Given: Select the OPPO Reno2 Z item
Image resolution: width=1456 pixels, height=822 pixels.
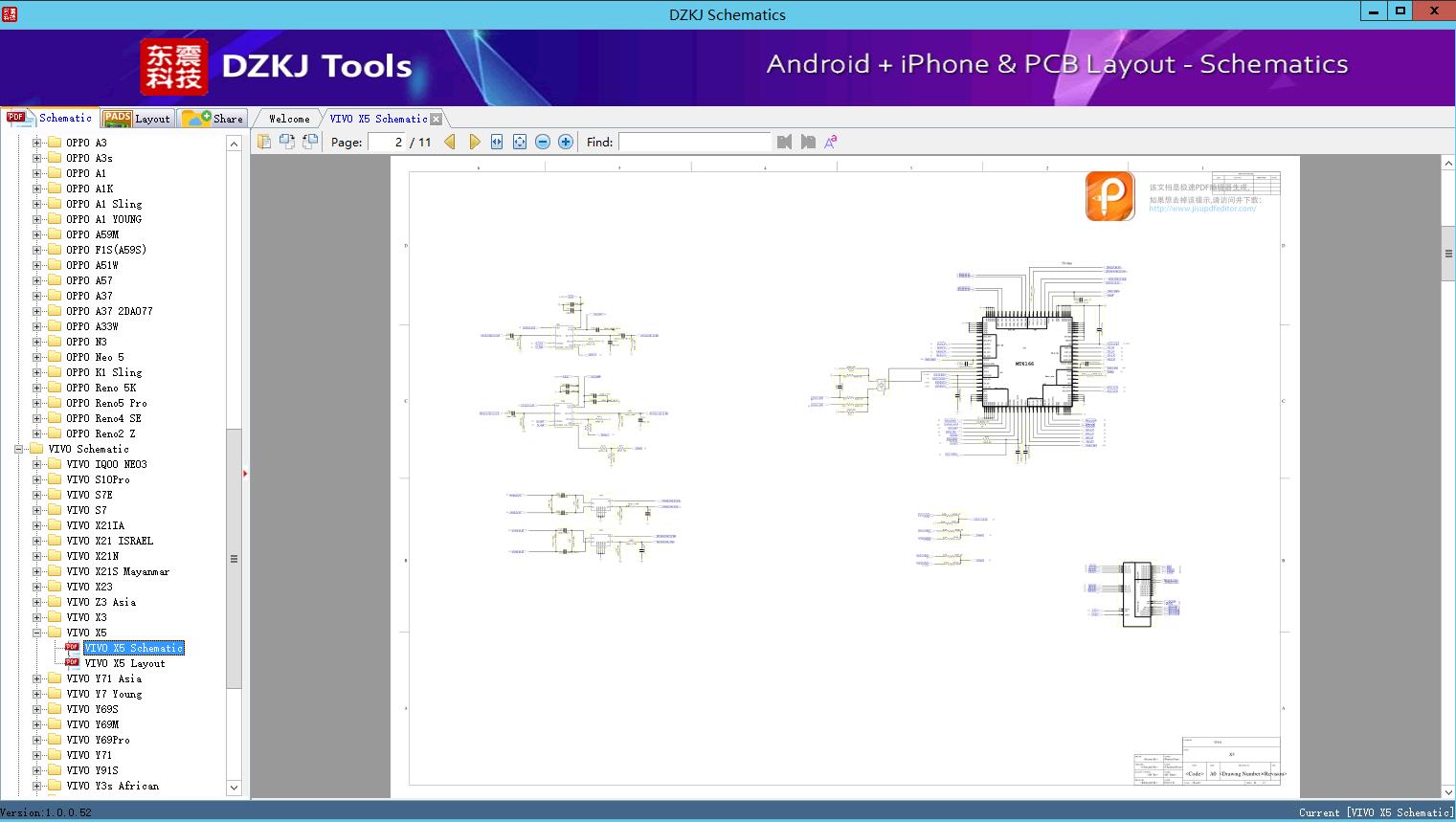Looking at the screenshot, I should click(101, 433).
